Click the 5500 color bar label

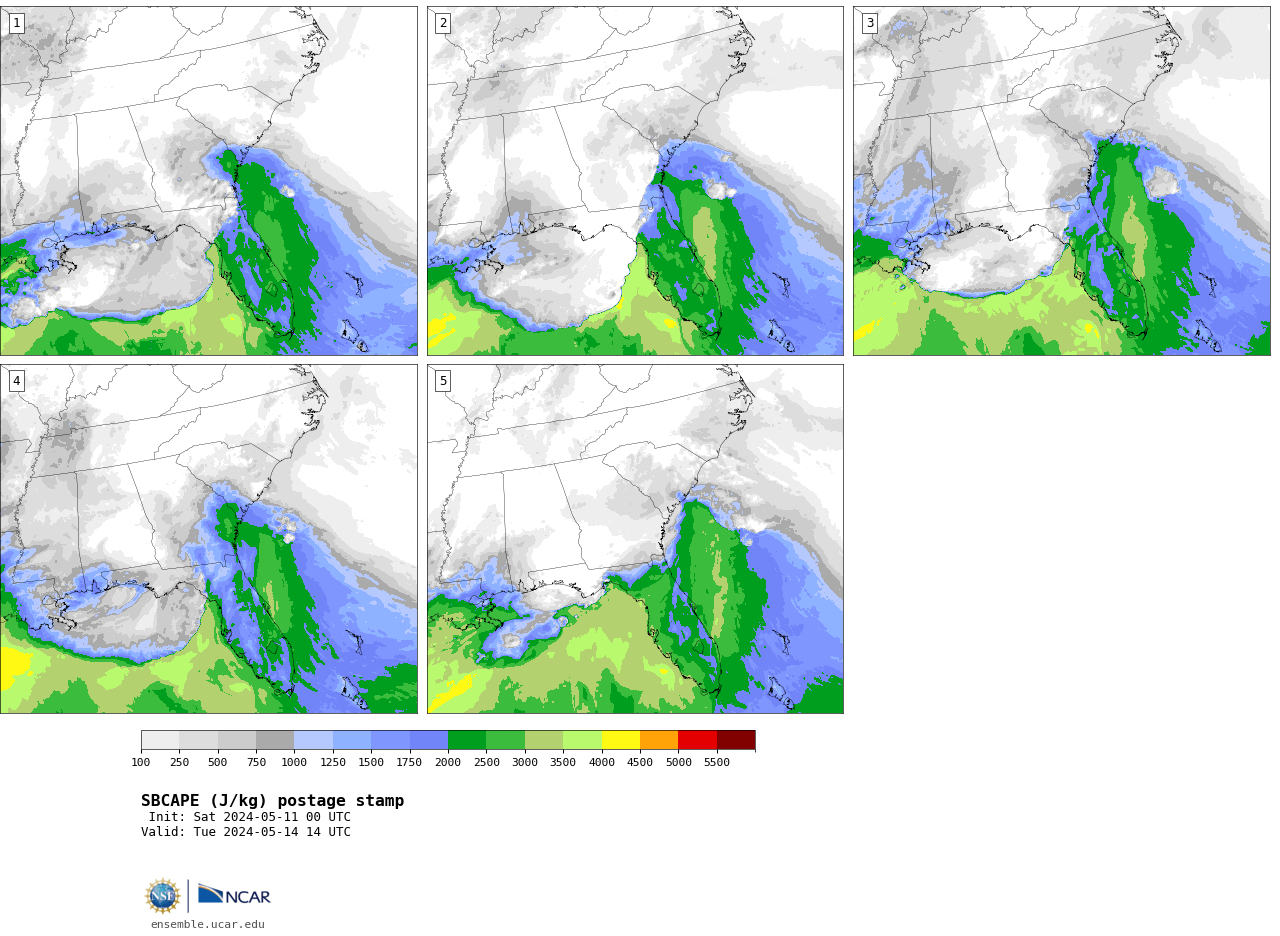point(717,763)
